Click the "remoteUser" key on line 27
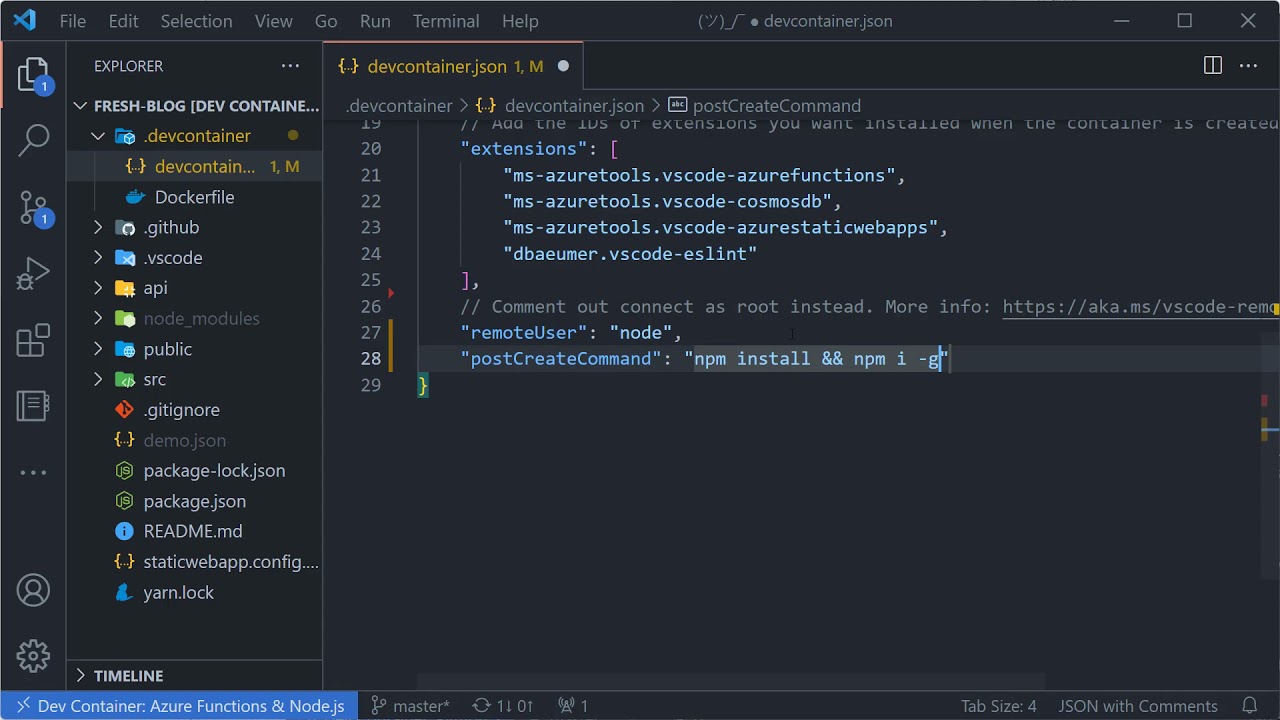Viewport: 1280px width, 720px height. tap(523, 333)
